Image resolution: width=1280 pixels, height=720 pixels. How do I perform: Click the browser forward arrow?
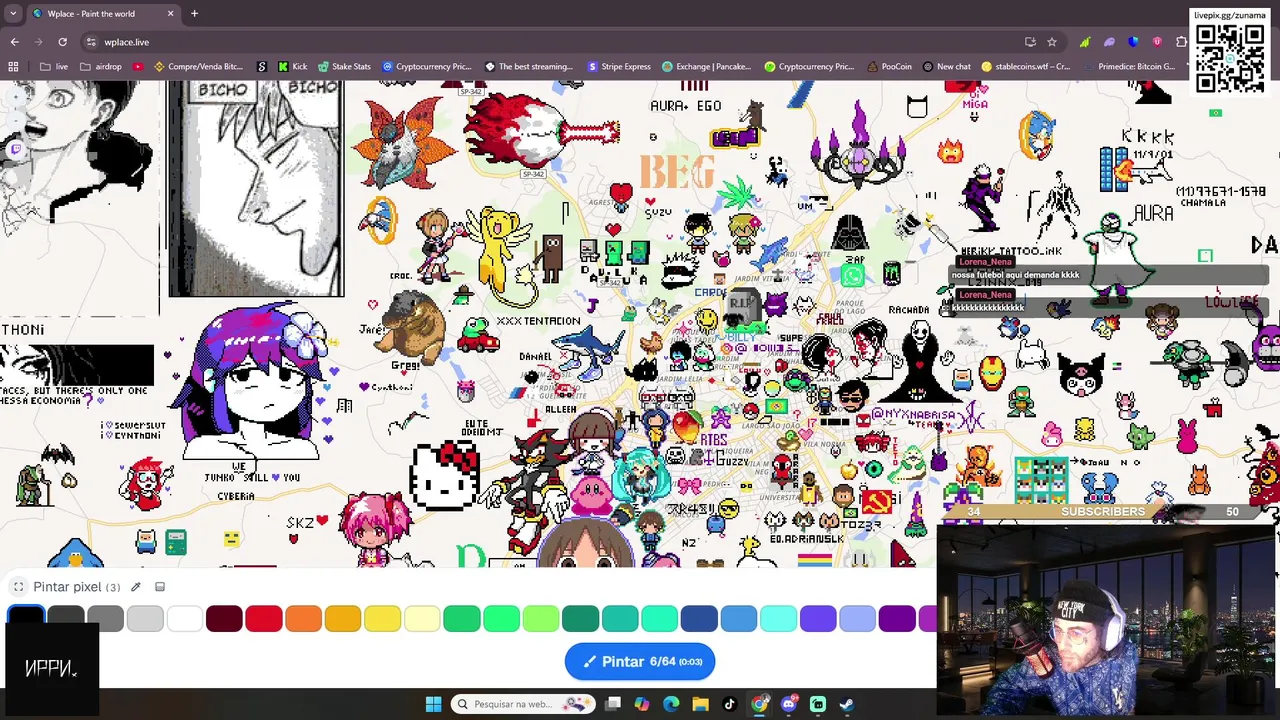click(38, 42)
